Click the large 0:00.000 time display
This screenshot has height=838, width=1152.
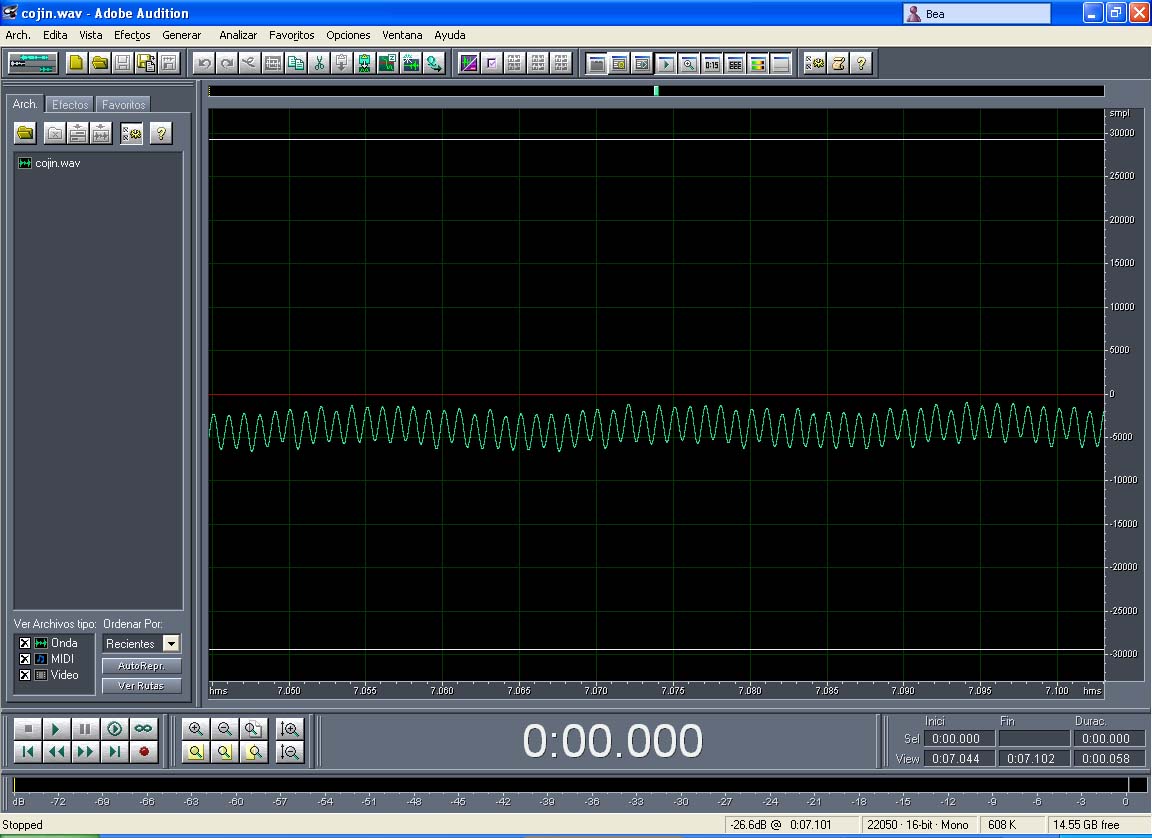point(612,740)
